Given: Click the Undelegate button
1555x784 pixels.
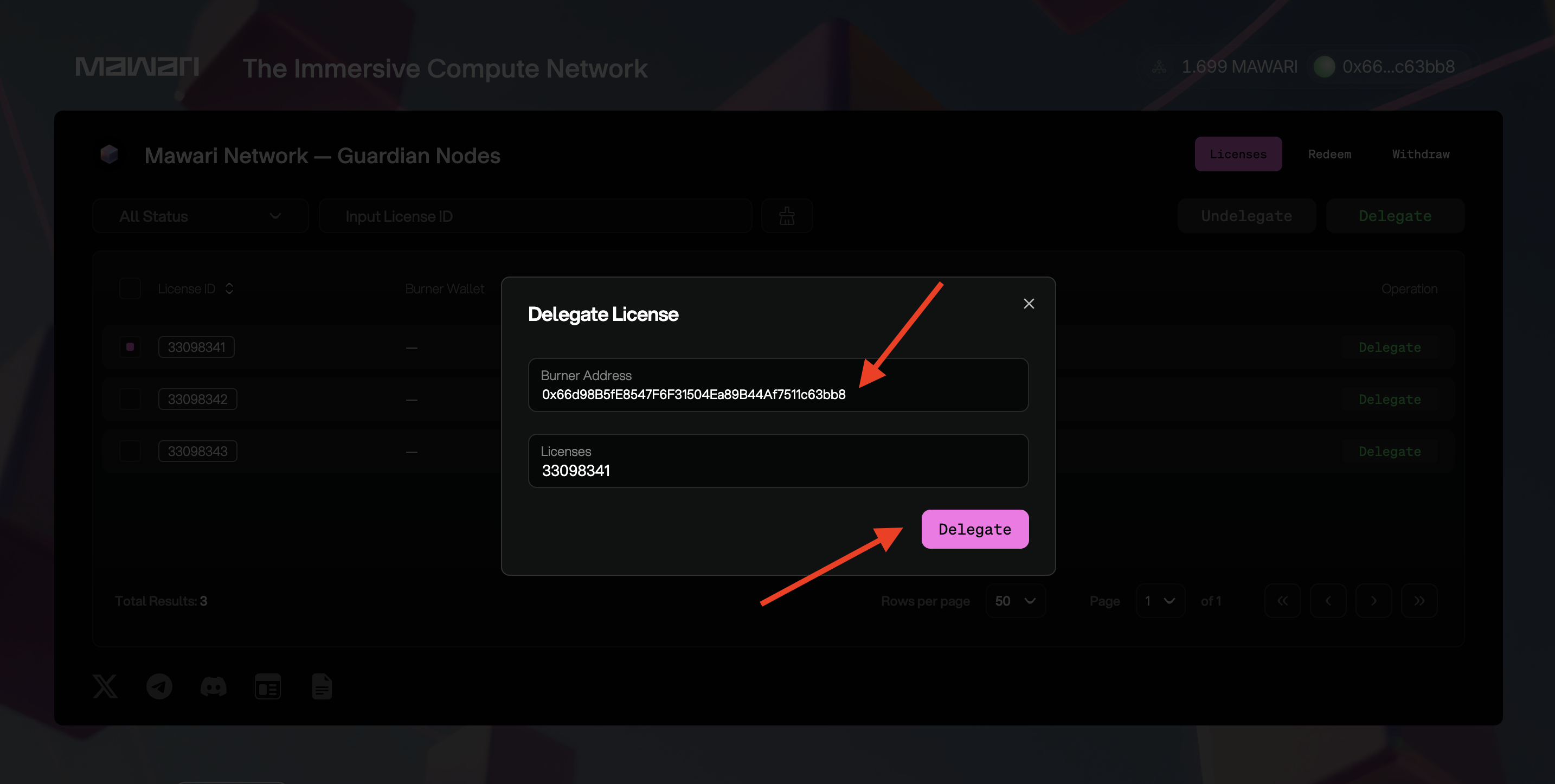Looking at the screenshot, I should pos(1246,216).
